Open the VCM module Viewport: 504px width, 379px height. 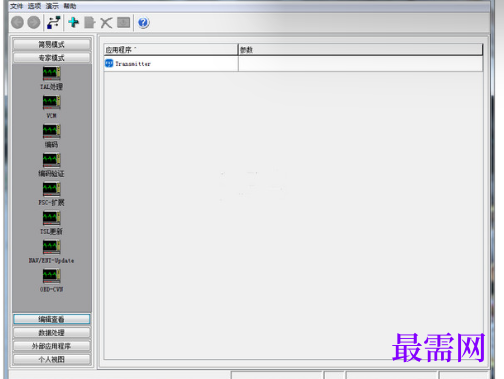[x=51, y=107]
